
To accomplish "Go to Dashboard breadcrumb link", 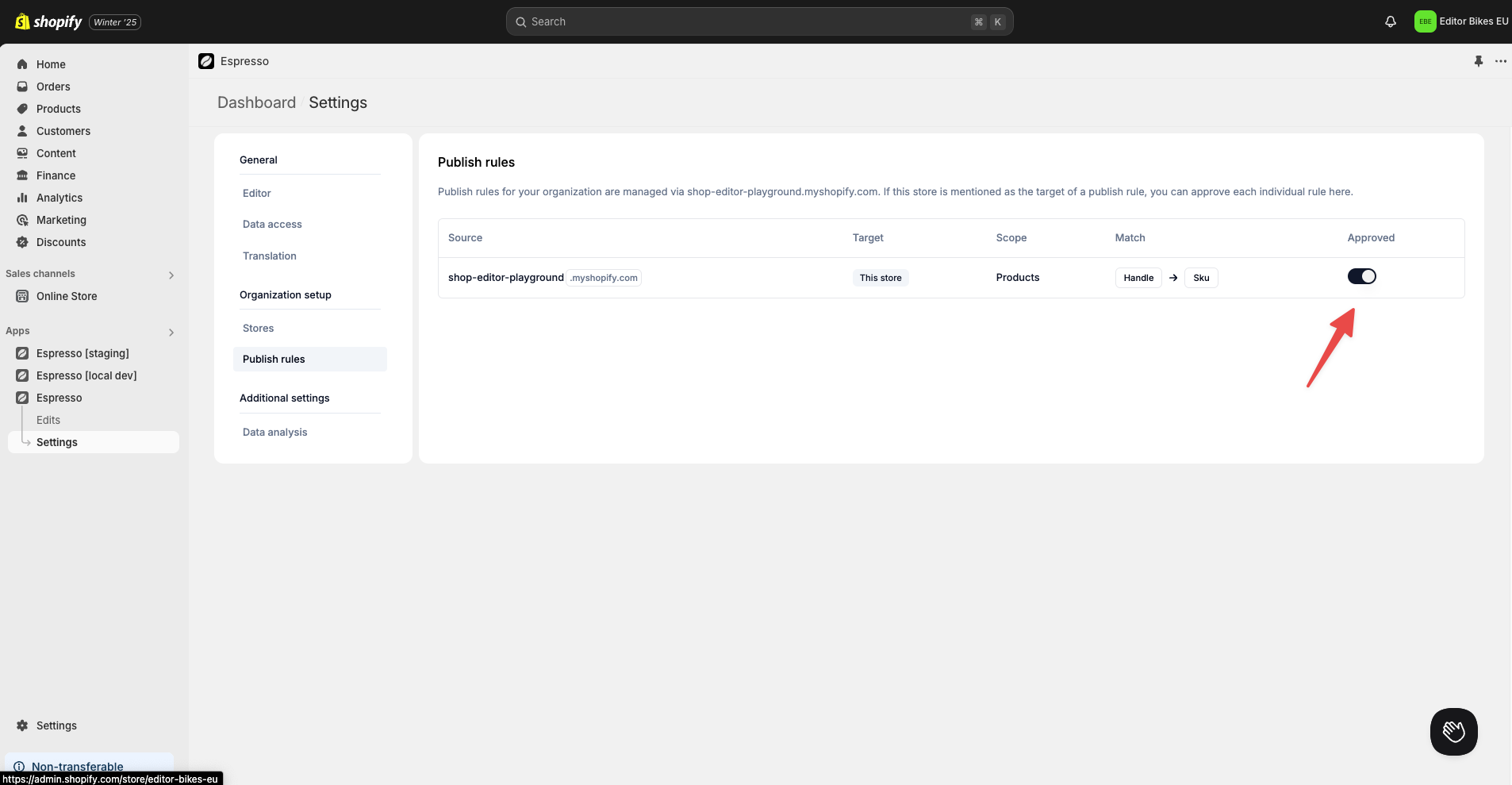I will 256,102.
